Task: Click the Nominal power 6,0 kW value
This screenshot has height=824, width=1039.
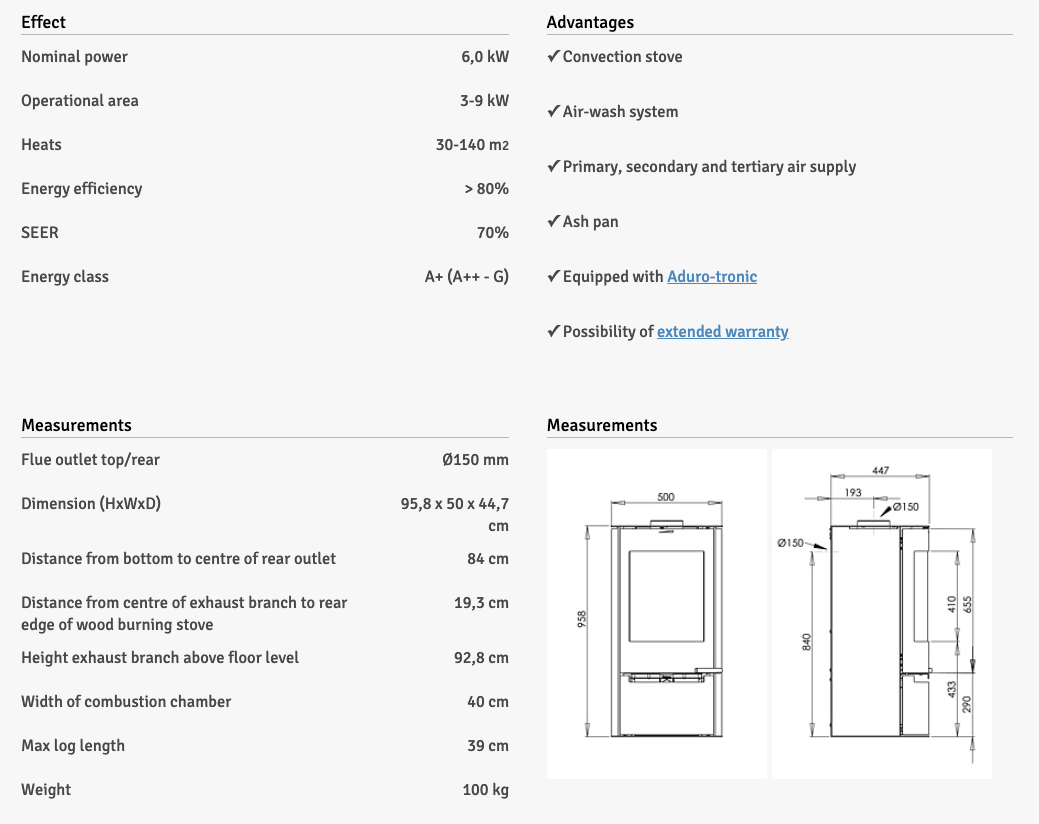Action: 484,57
